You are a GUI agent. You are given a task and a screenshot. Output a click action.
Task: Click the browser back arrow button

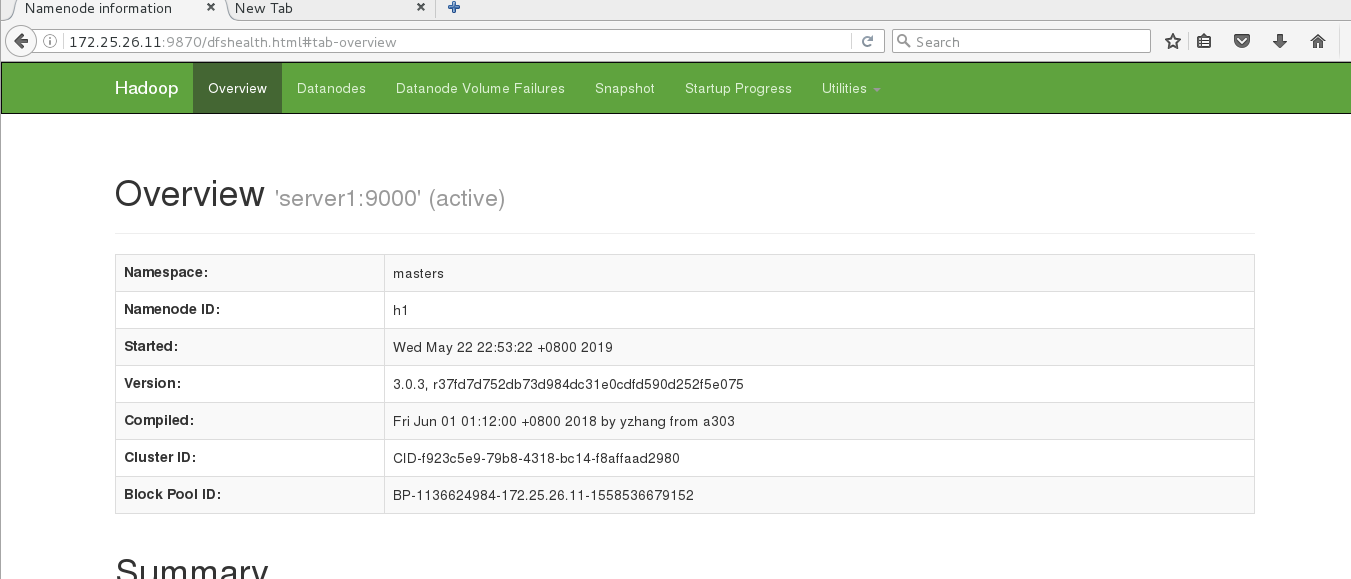(20, 41)
